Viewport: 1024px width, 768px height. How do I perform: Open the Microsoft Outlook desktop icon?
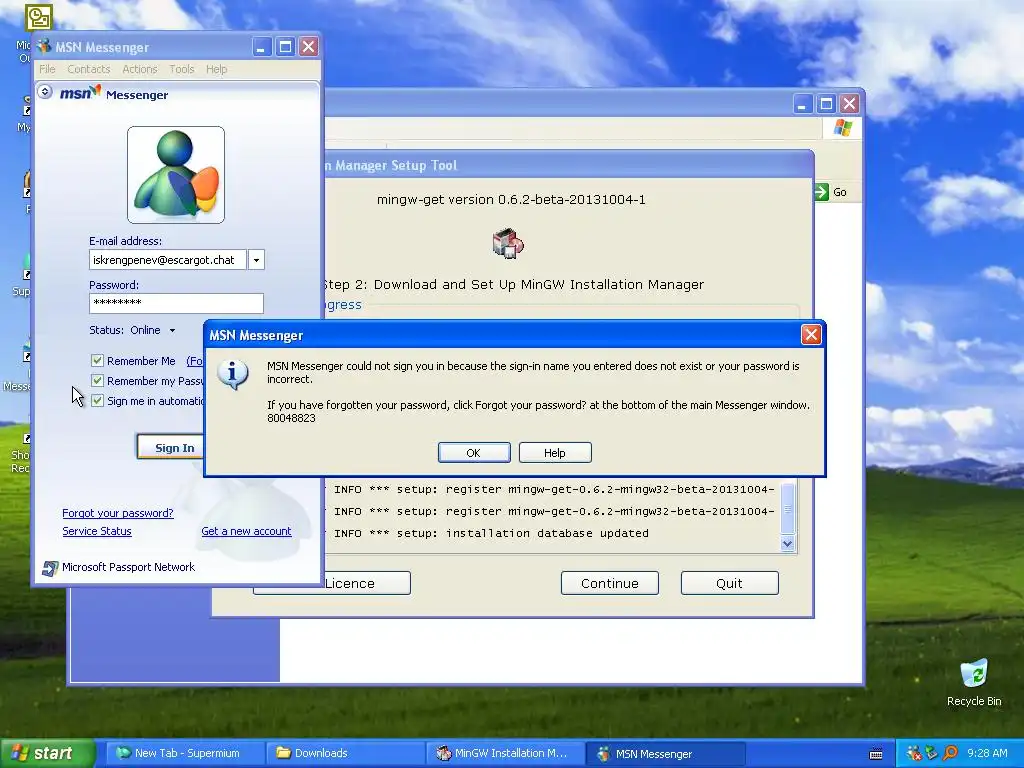tap(39, 18)
